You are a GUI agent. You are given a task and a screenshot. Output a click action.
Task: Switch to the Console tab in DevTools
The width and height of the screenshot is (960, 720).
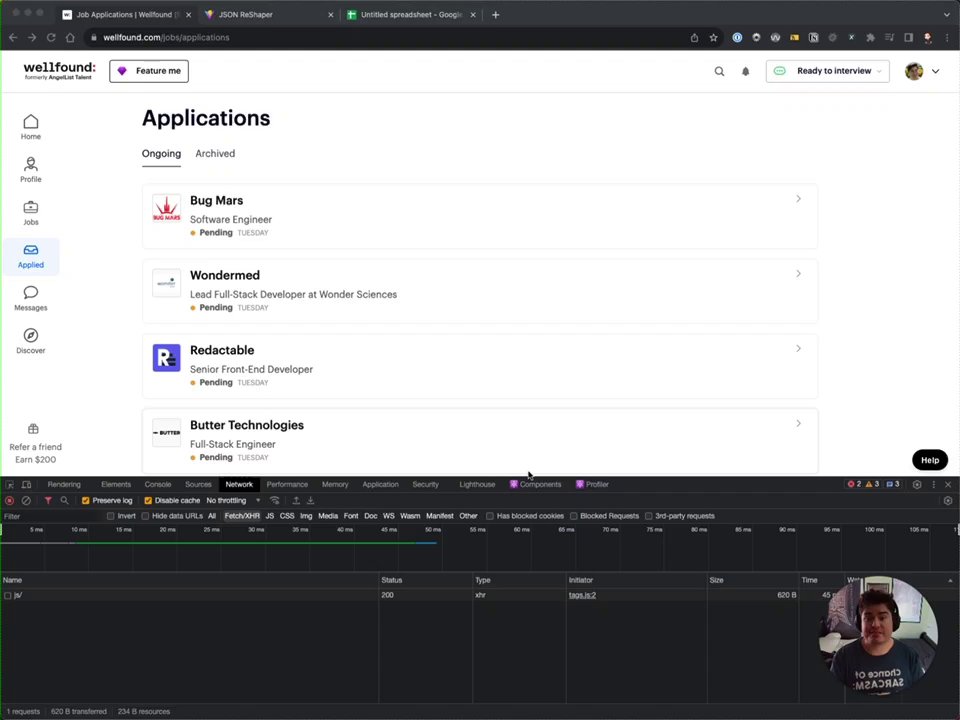[x=158, y=484]
